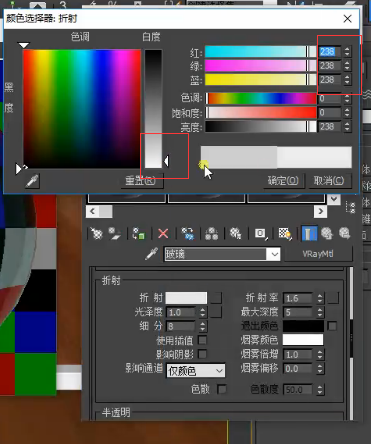The height and width of the screenshot is (444, 371).
Task: Click the 蓝 blue channel slider
Action: (260, 80)
